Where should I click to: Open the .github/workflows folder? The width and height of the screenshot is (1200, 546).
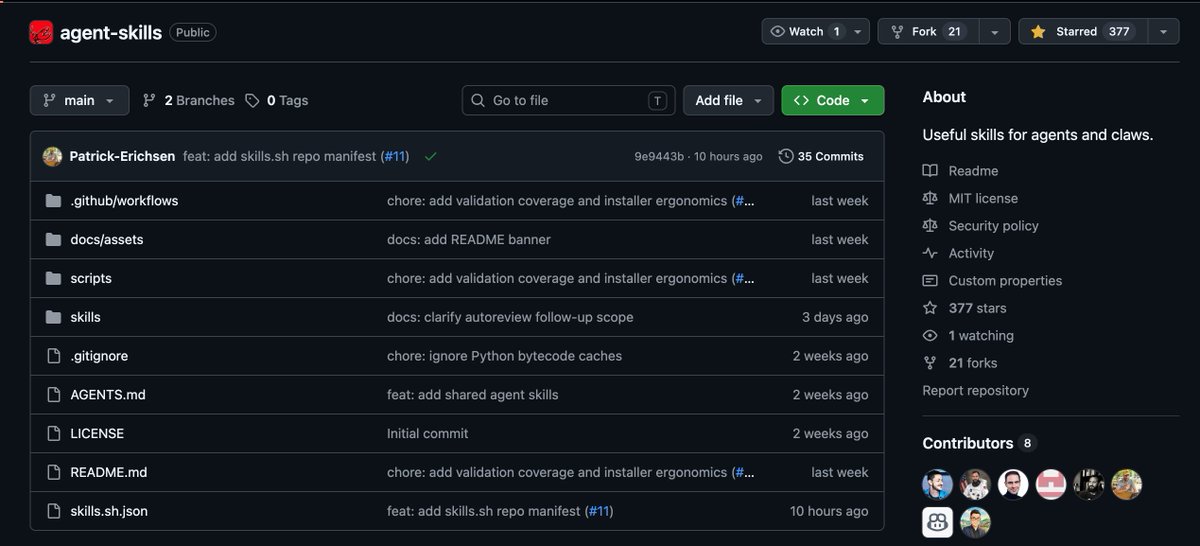point(124,201)
